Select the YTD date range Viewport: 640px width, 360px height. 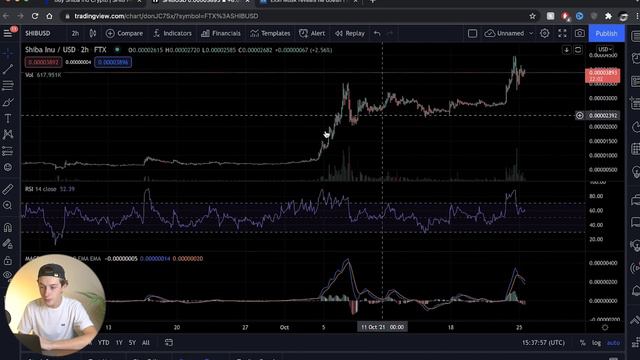(104, 342)
